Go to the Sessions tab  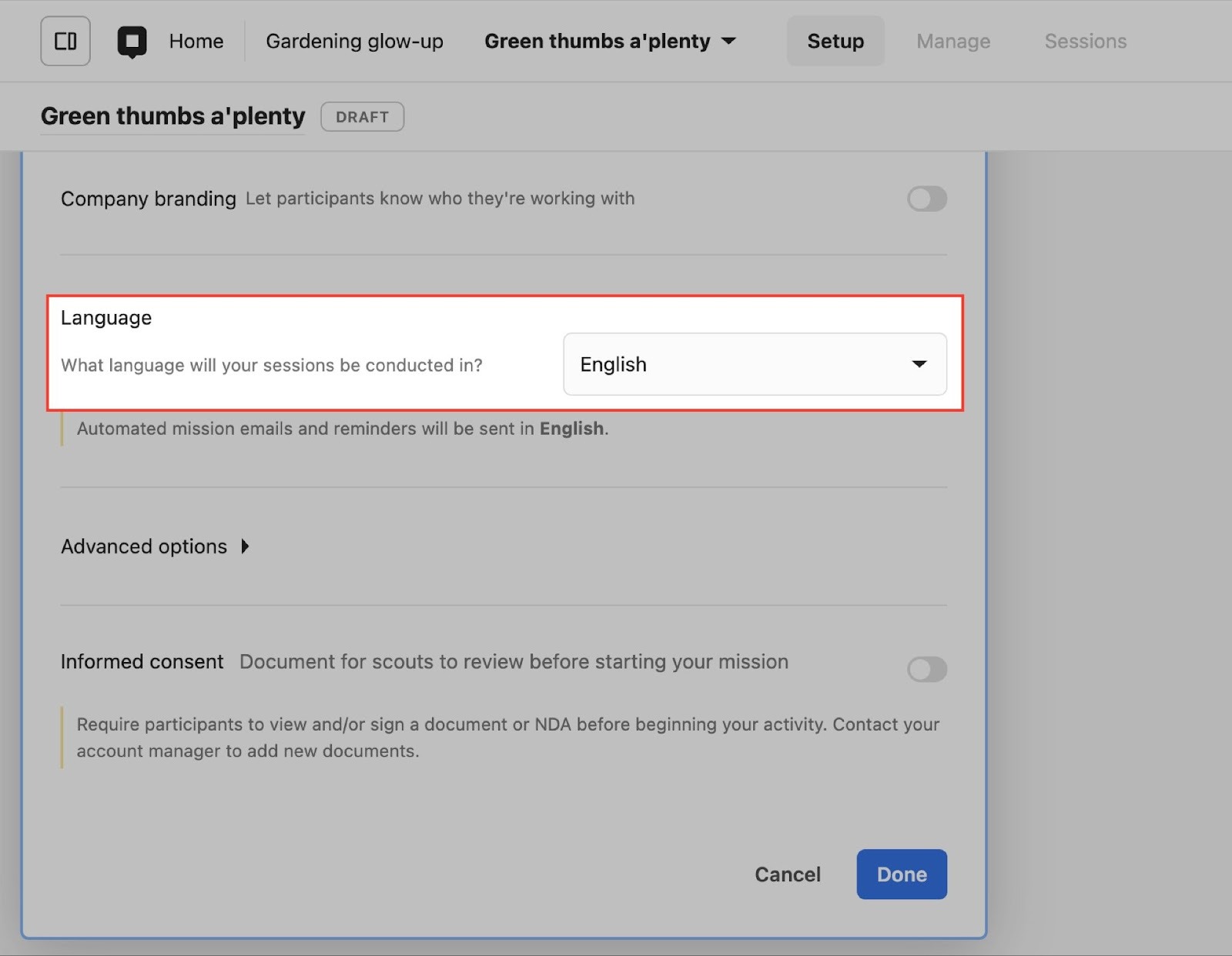(x=1085, y=42)
